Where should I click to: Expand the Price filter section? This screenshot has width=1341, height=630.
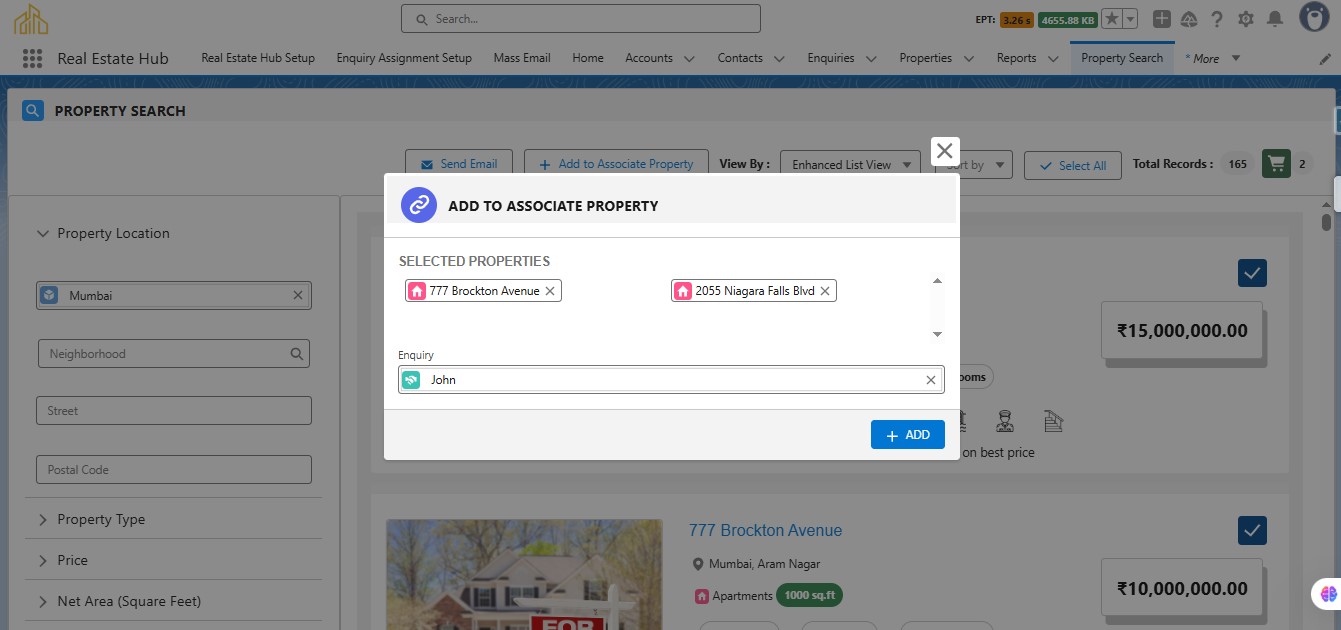(x=72, y=561)
